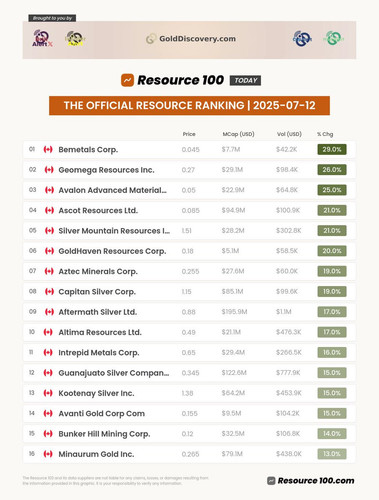Click the Canada flag beside Aftermath Silver Ltd.

click(49, 312)
